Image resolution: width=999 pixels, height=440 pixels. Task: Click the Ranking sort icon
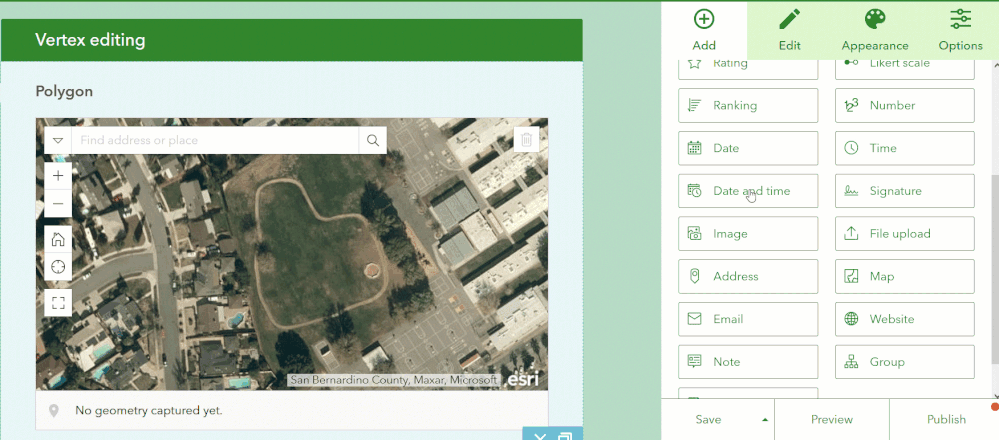694,105
